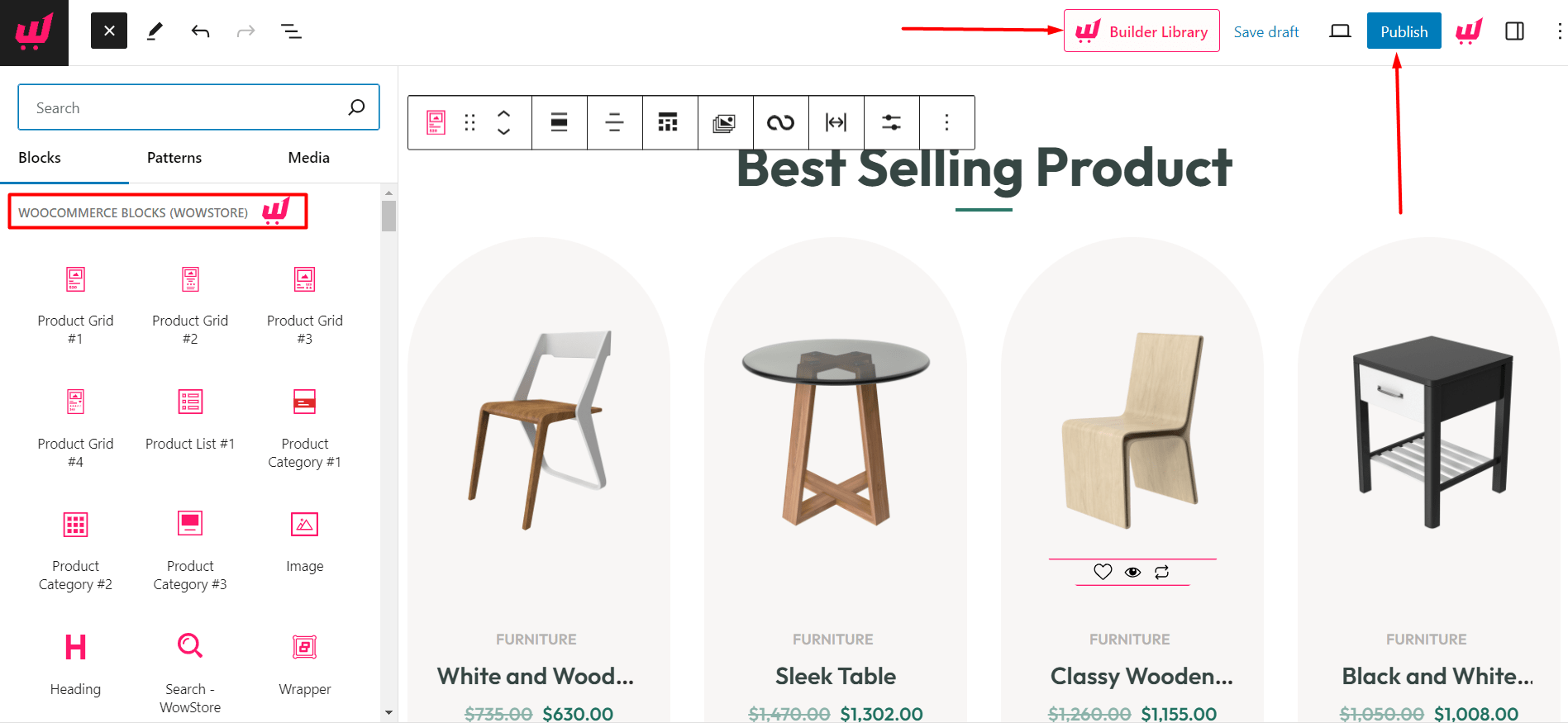Image resolution: width=1568 pixels, height=723 pixels.
Task: Redo the last undone change
Action: pyautogui.click(x=245, y=31)
